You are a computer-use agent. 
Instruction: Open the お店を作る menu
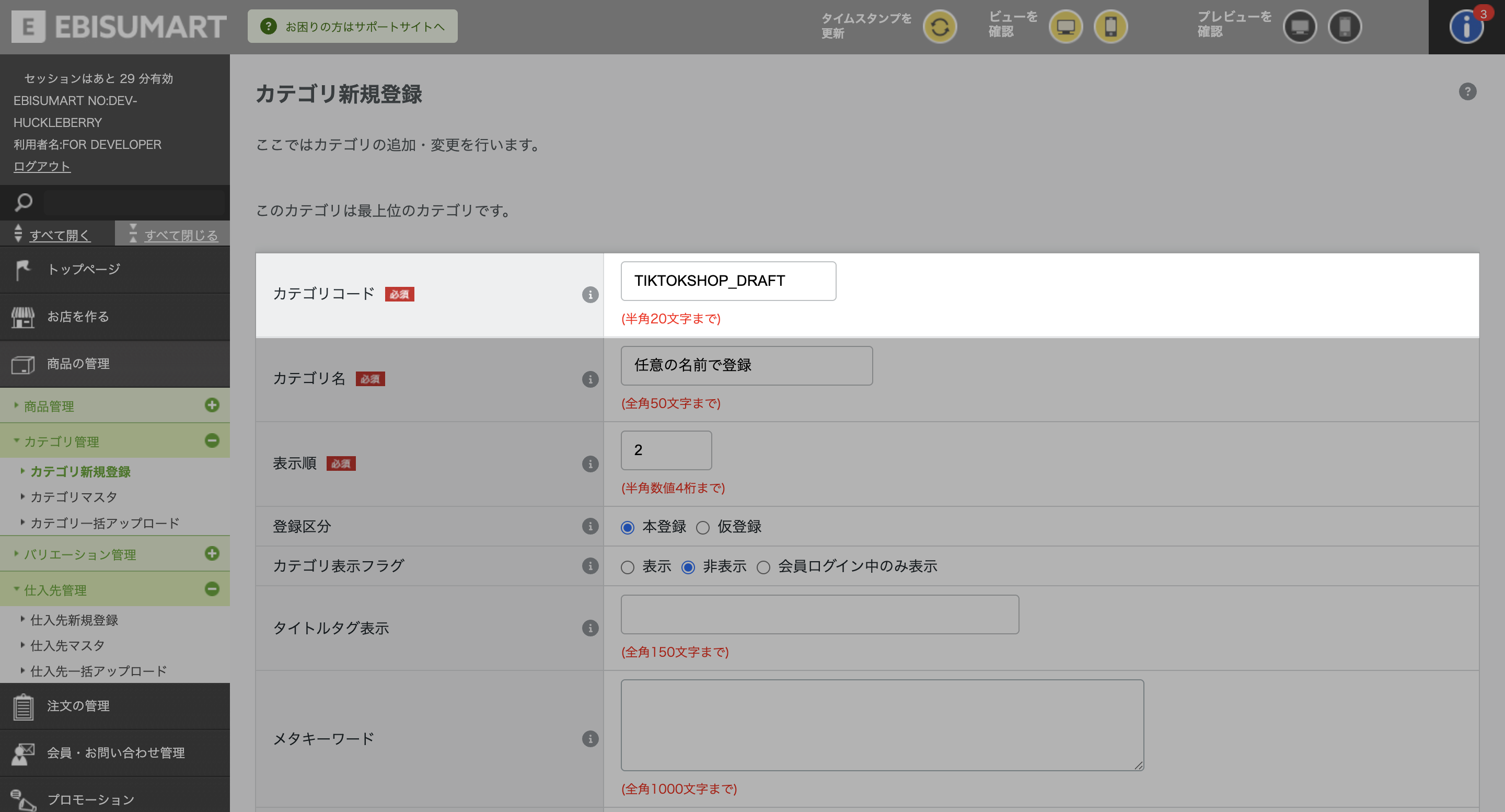pos(78,317)
